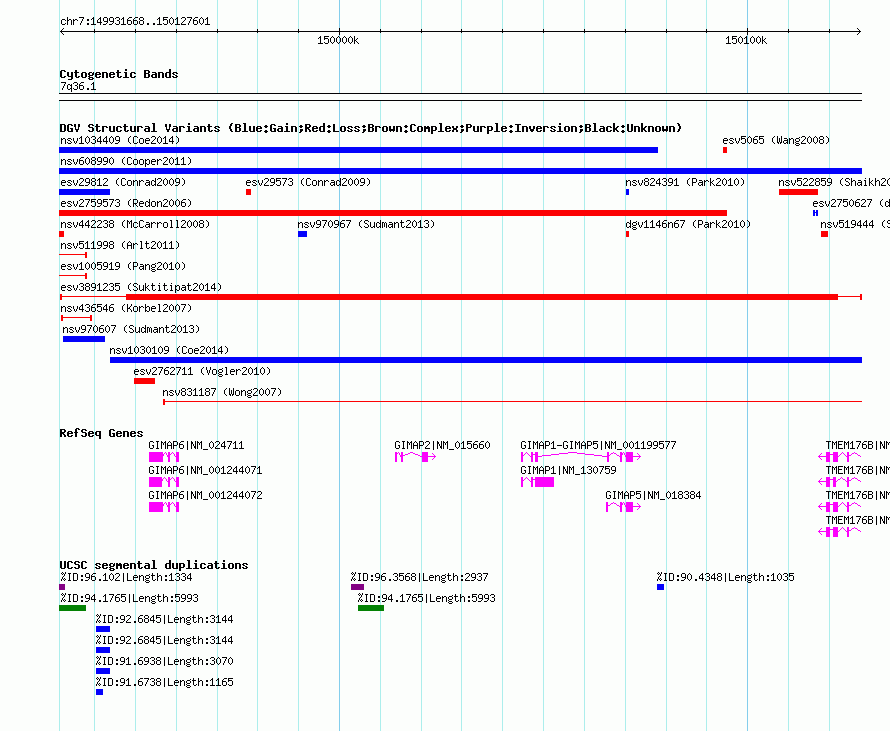
Task: Open the esv3891235 (Suktitipat2014) variant label
Action: [141, 287]
